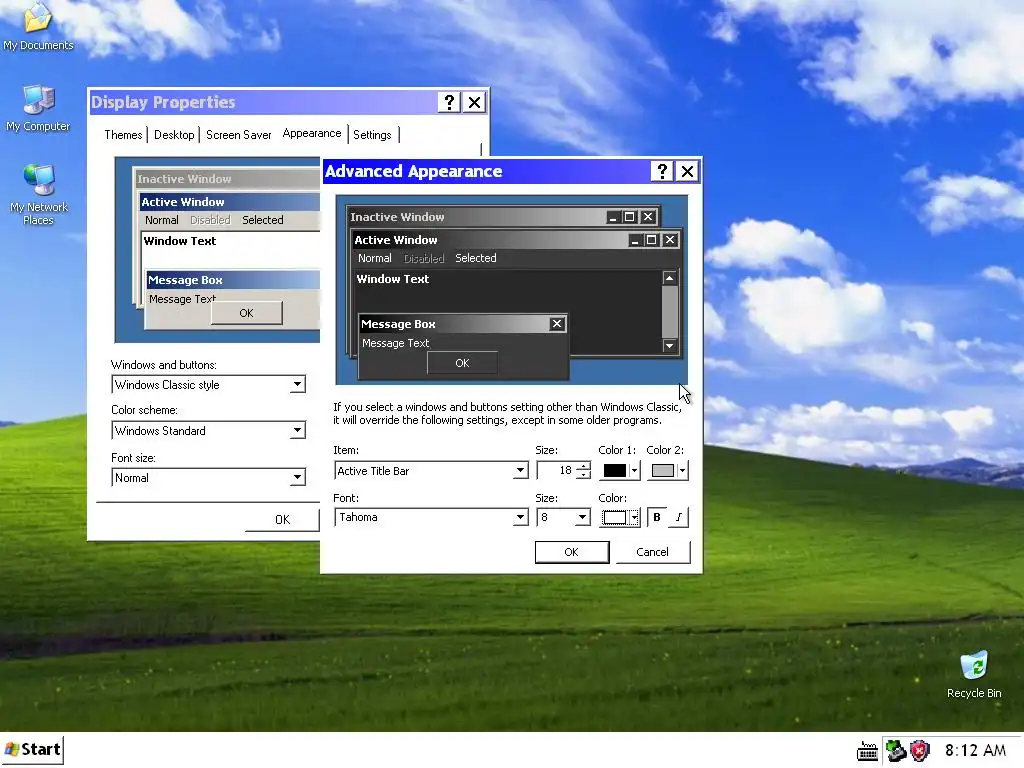Click the Message Box bar in Display Properties preview
The height and width of the screenshot is (768, 1024).
click(x=233, y=280)
